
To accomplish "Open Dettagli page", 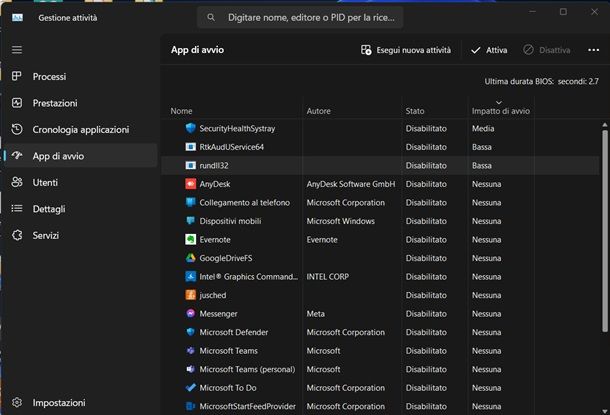I will [x=81, y=208].
